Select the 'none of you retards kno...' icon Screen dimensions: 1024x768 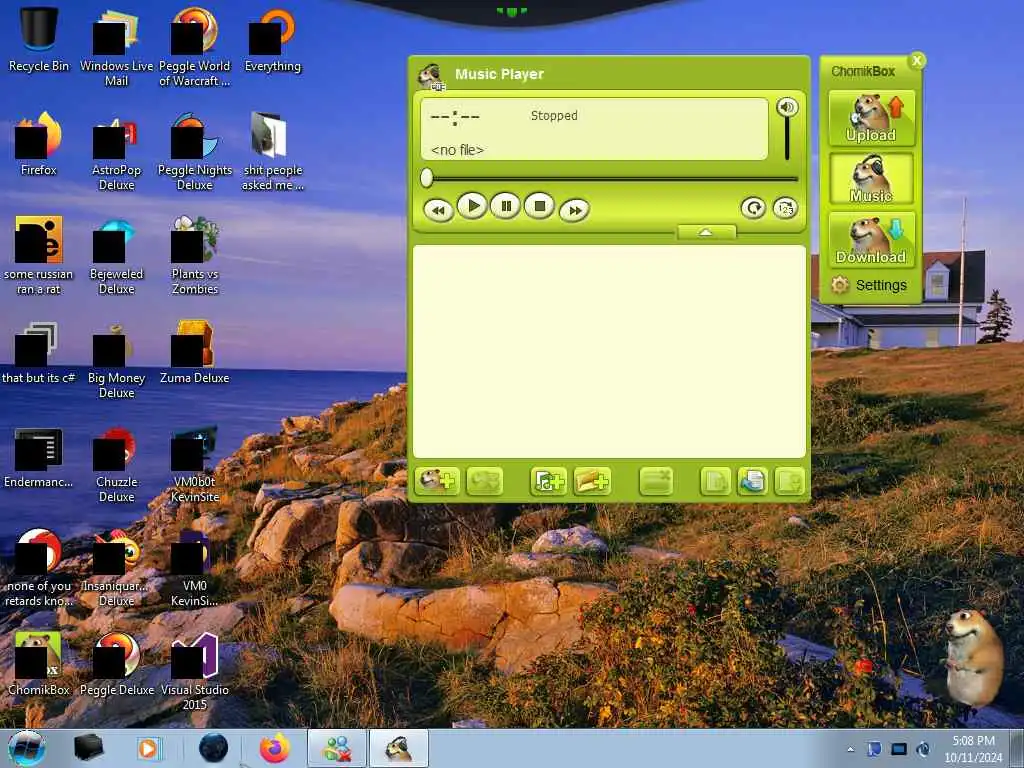[x=39, y=567]
